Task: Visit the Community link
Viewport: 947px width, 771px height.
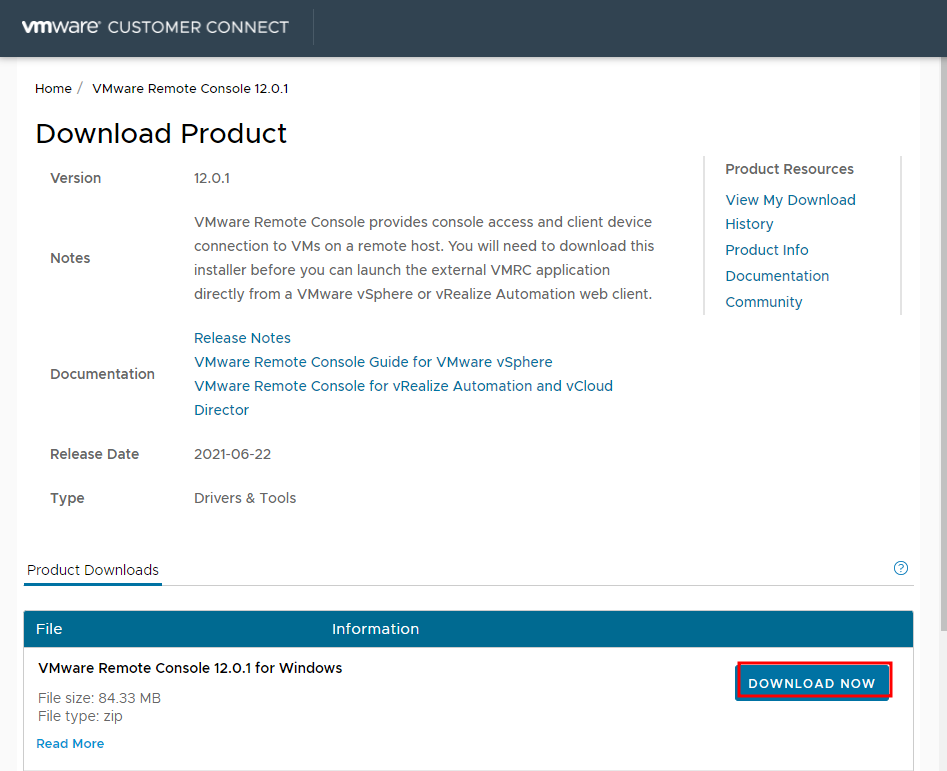Action: click(x=763, y=302)
